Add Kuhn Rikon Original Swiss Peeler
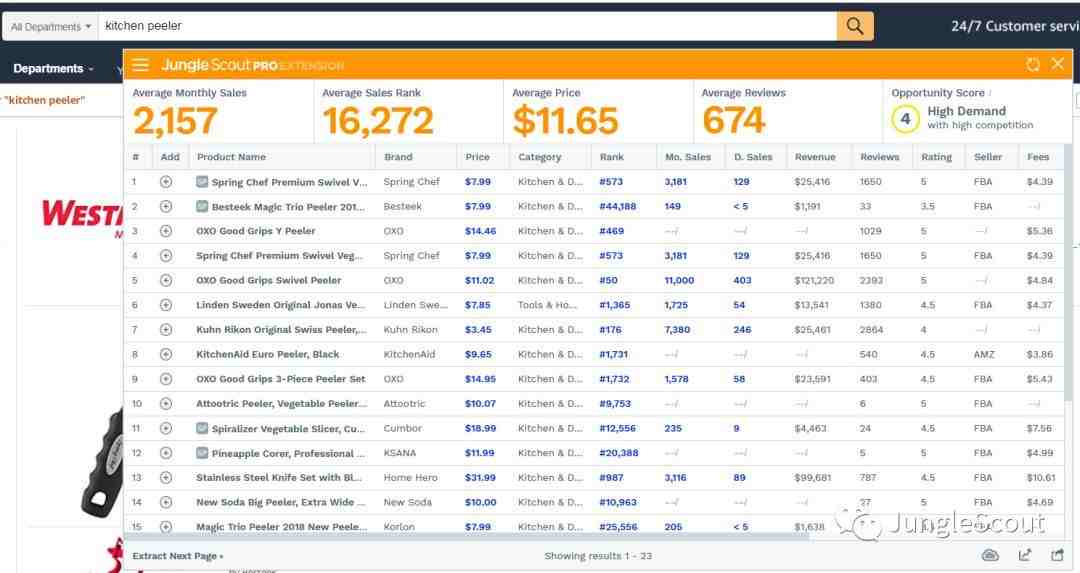The image size is (1080, 573). 166,330
